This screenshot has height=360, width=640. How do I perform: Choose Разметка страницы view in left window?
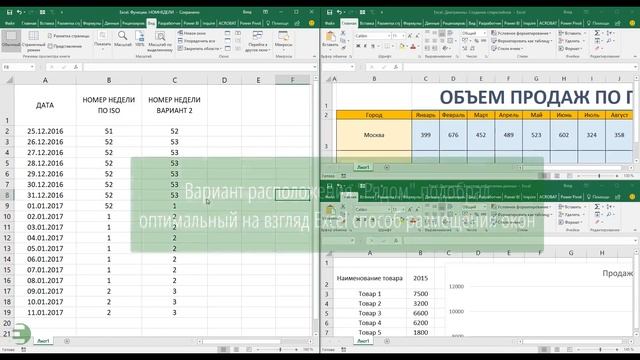[x=68, y=36]
